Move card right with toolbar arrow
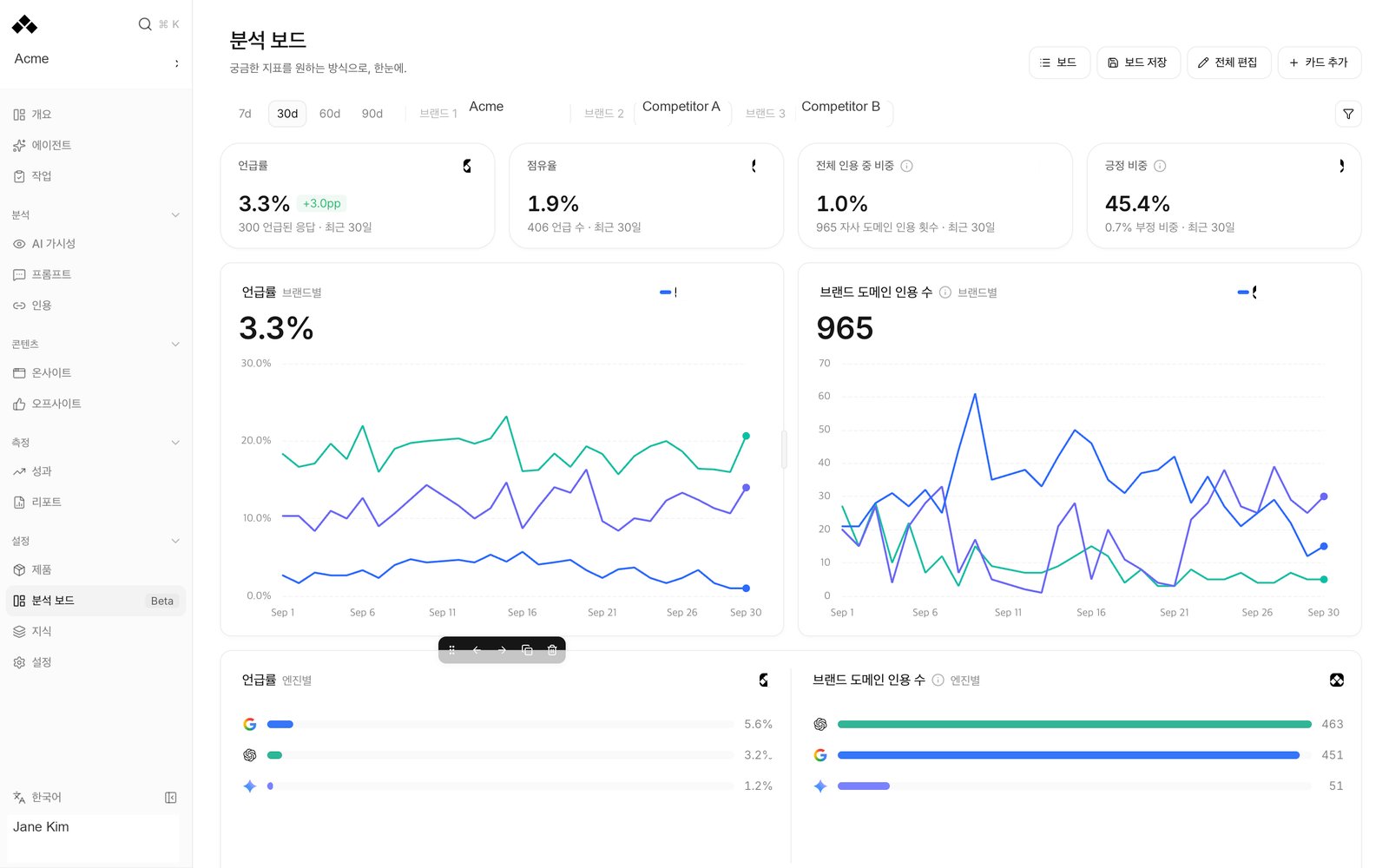Image resolution: width=1389 pixels, height=868 pixels. pyautogui.click(x=502, y=649)
